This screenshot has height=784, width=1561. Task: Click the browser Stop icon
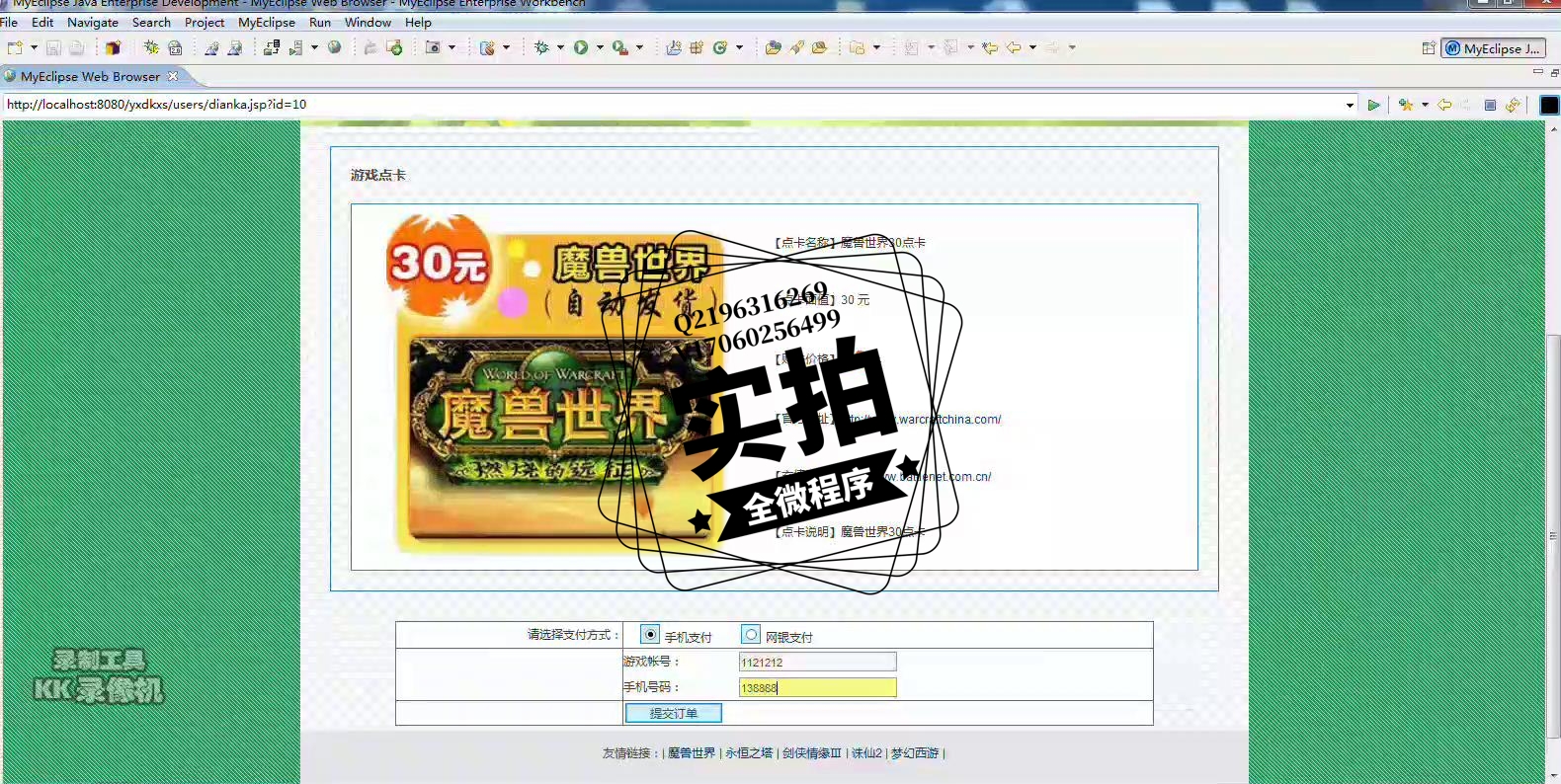point(1490,105)
